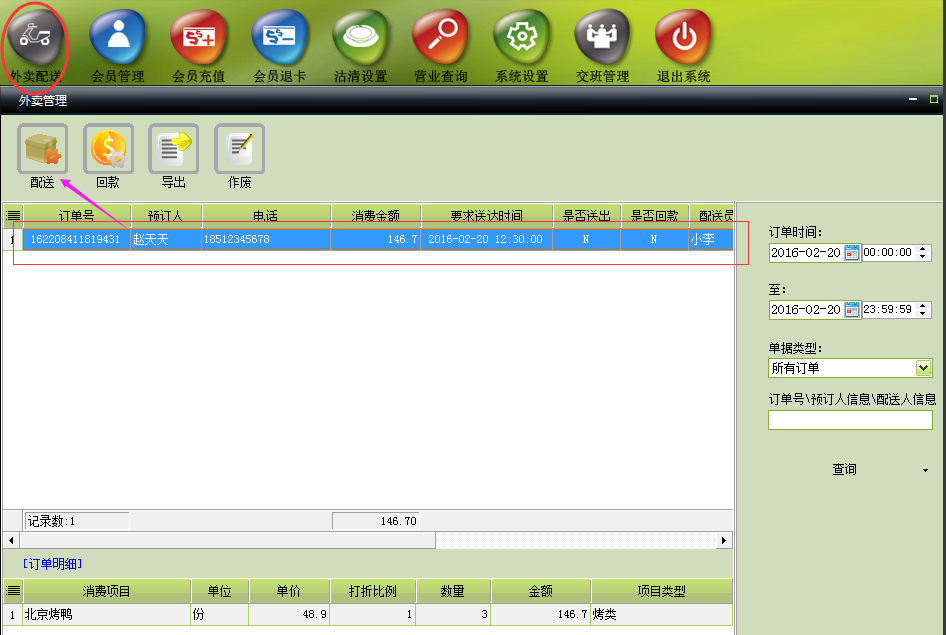Click the start time field 00:00:00

point(888,253)
